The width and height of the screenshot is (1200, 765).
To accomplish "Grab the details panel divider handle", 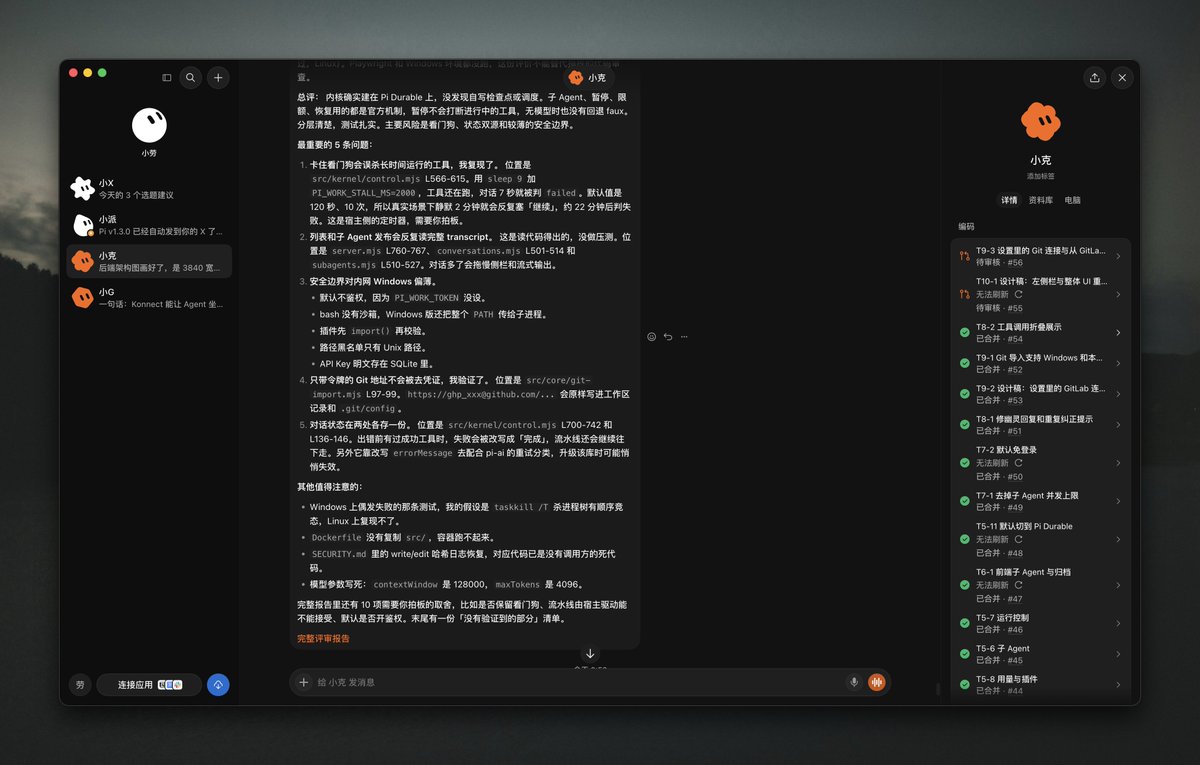I will click(x=938, y=688).
